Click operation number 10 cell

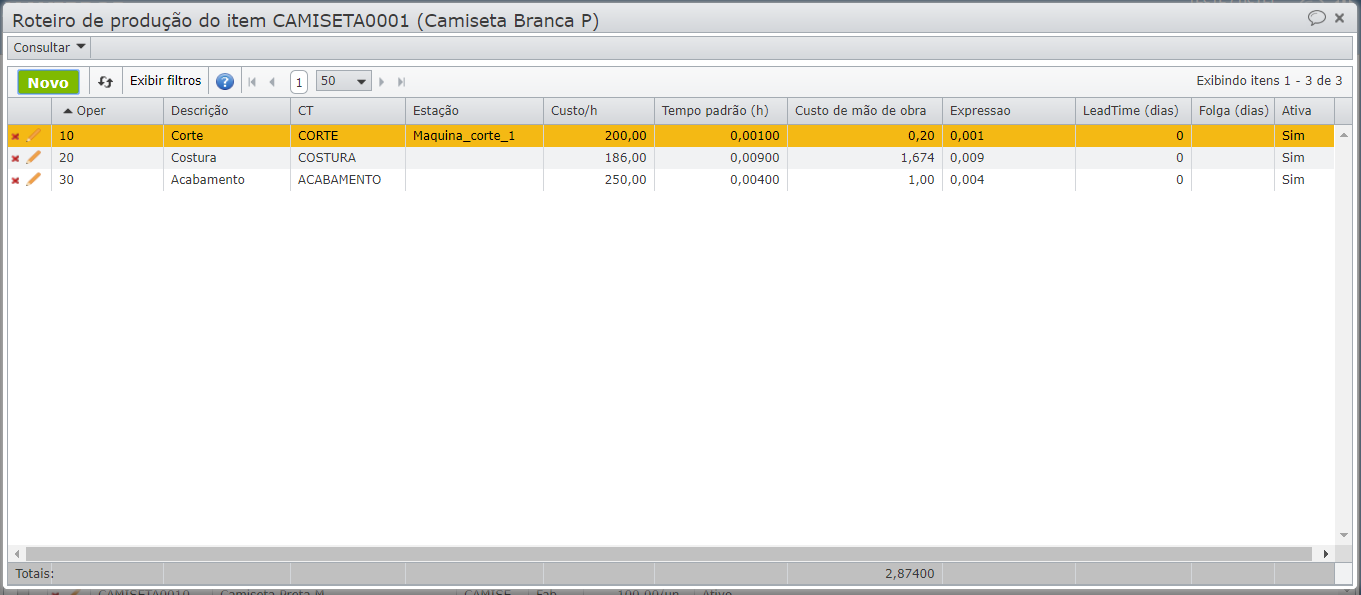(x=107, y=136)
